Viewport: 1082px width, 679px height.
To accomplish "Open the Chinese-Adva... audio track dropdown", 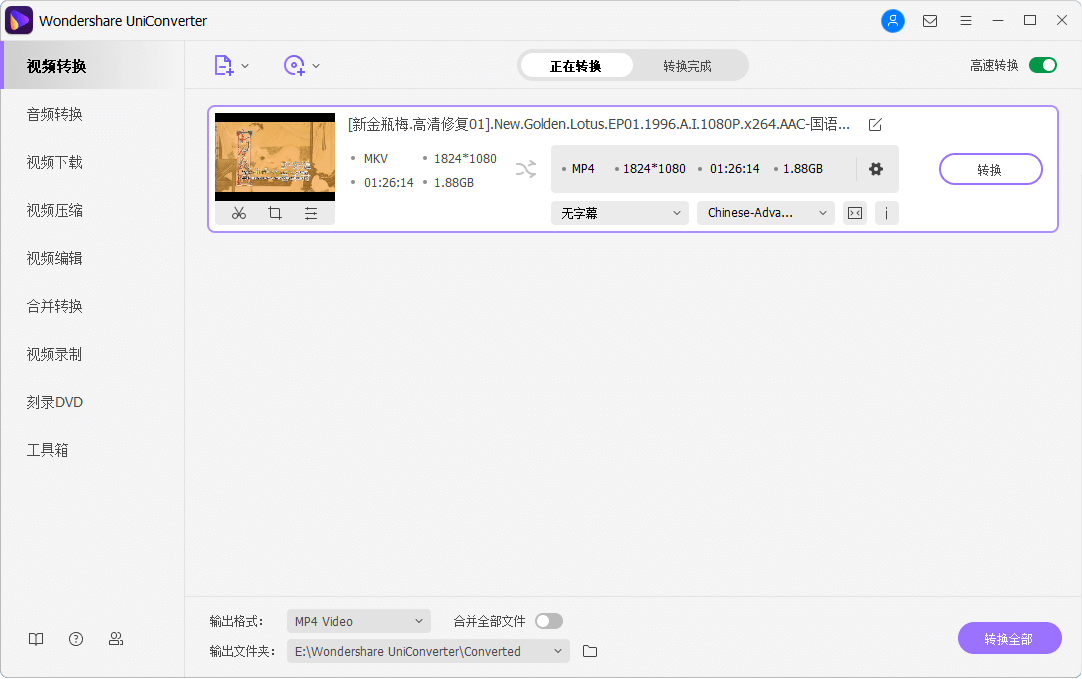I will pos(765,213).
